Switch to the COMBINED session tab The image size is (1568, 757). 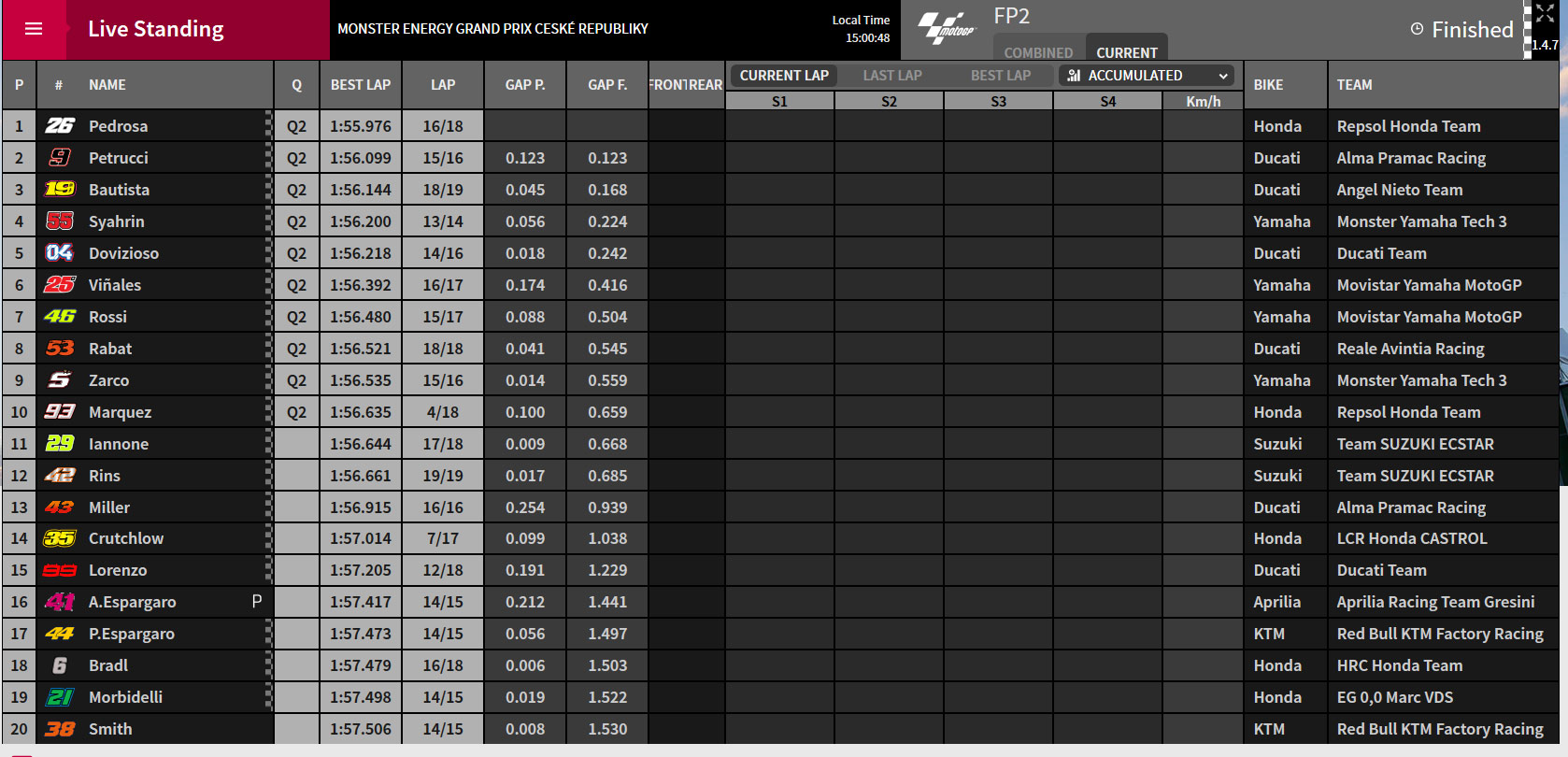pos(1038,52)
